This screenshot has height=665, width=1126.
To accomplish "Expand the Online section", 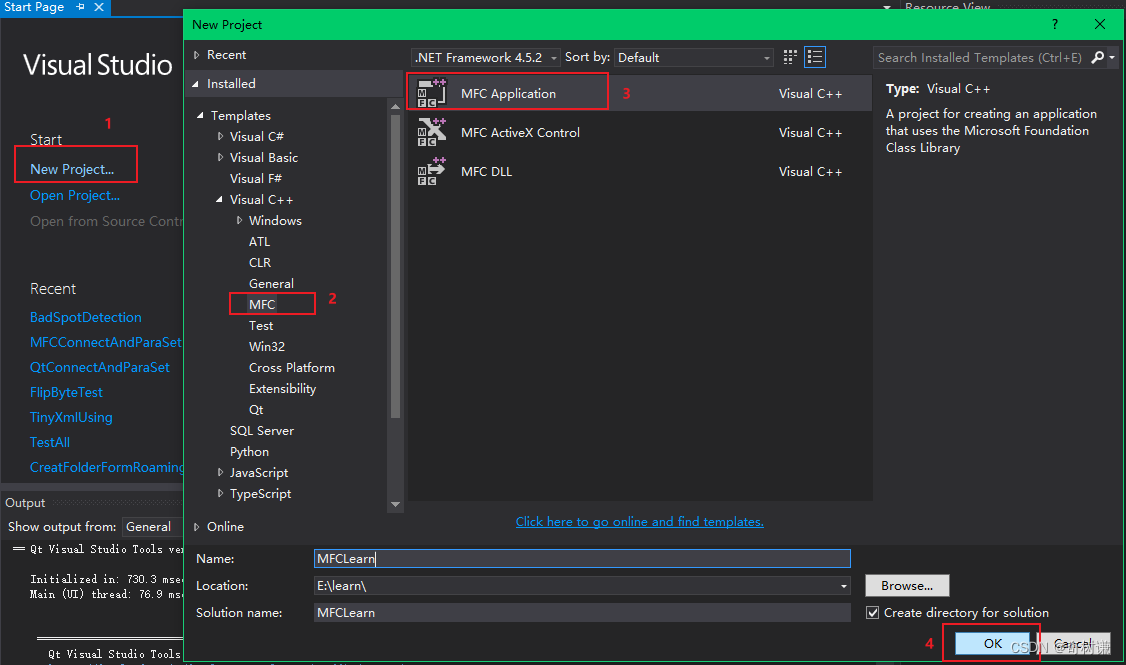I will (x=197, y=526).
